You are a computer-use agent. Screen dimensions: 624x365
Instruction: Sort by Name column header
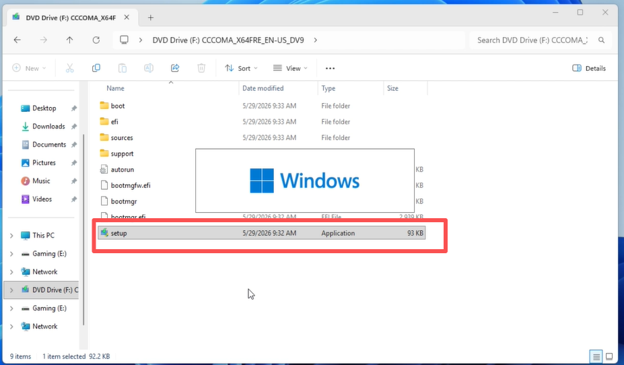[115, 88]
